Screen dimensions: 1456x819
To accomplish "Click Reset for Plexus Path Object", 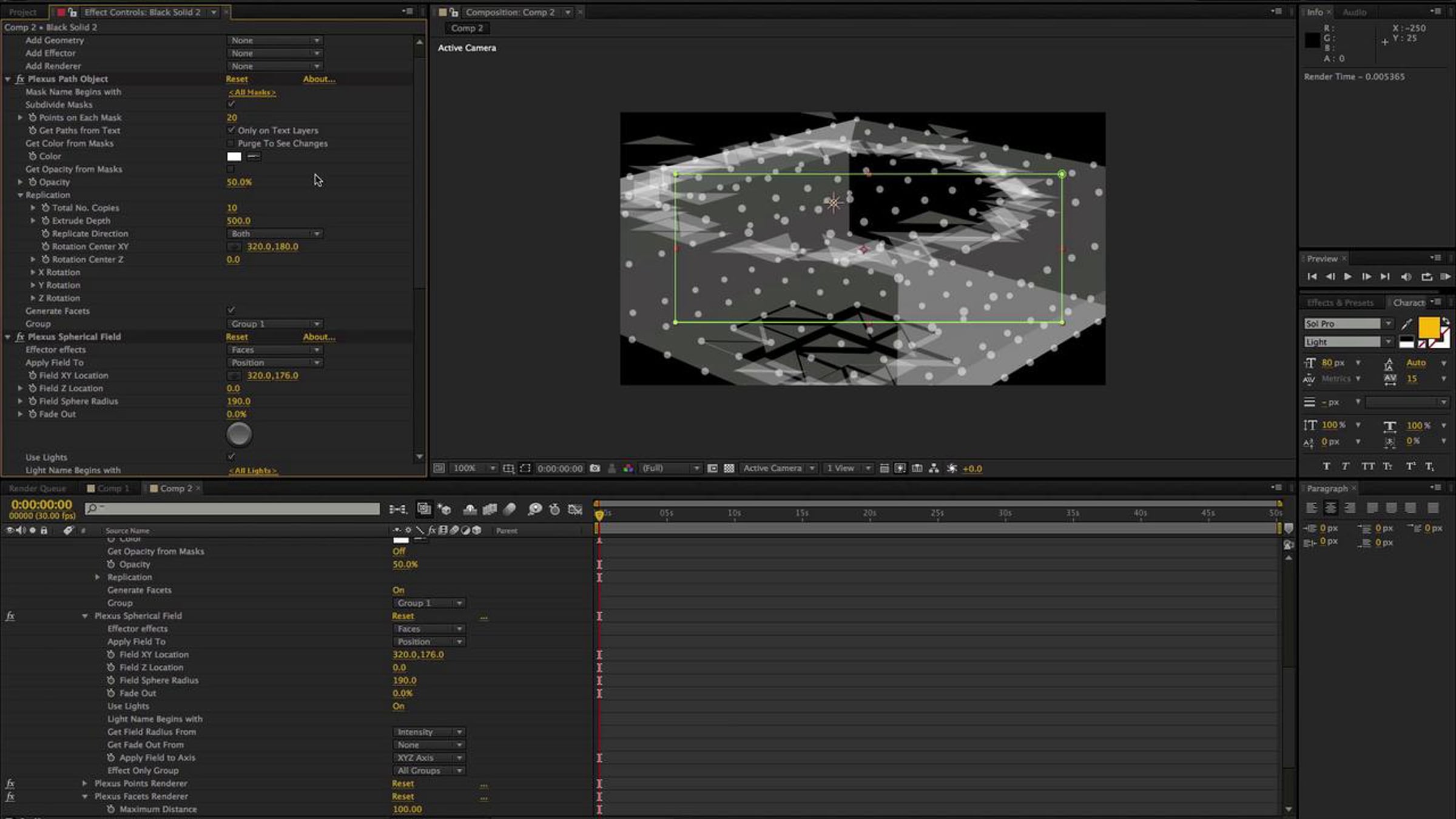I will coord(237,79).
